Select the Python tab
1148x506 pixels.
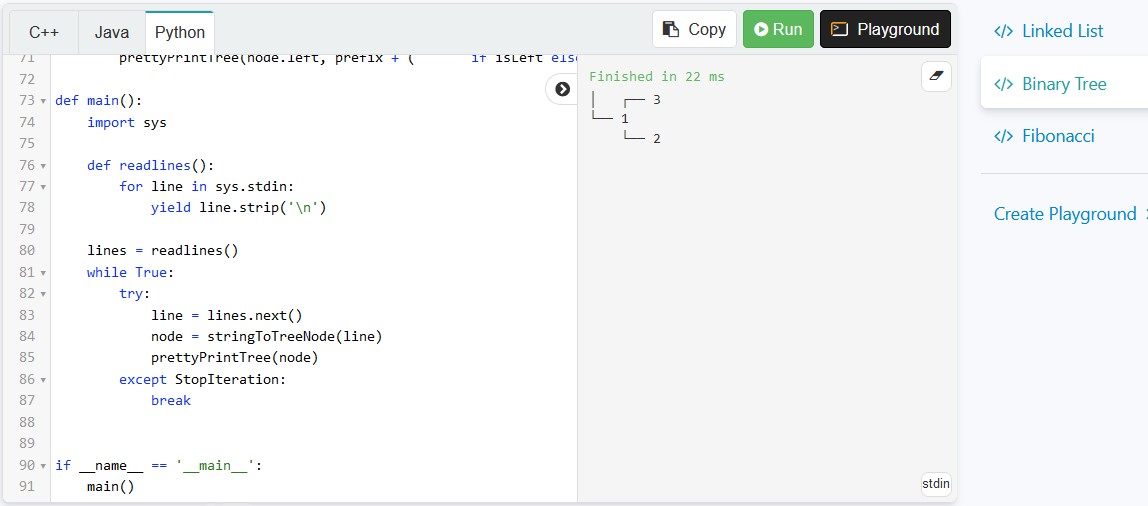click(180, 32)
